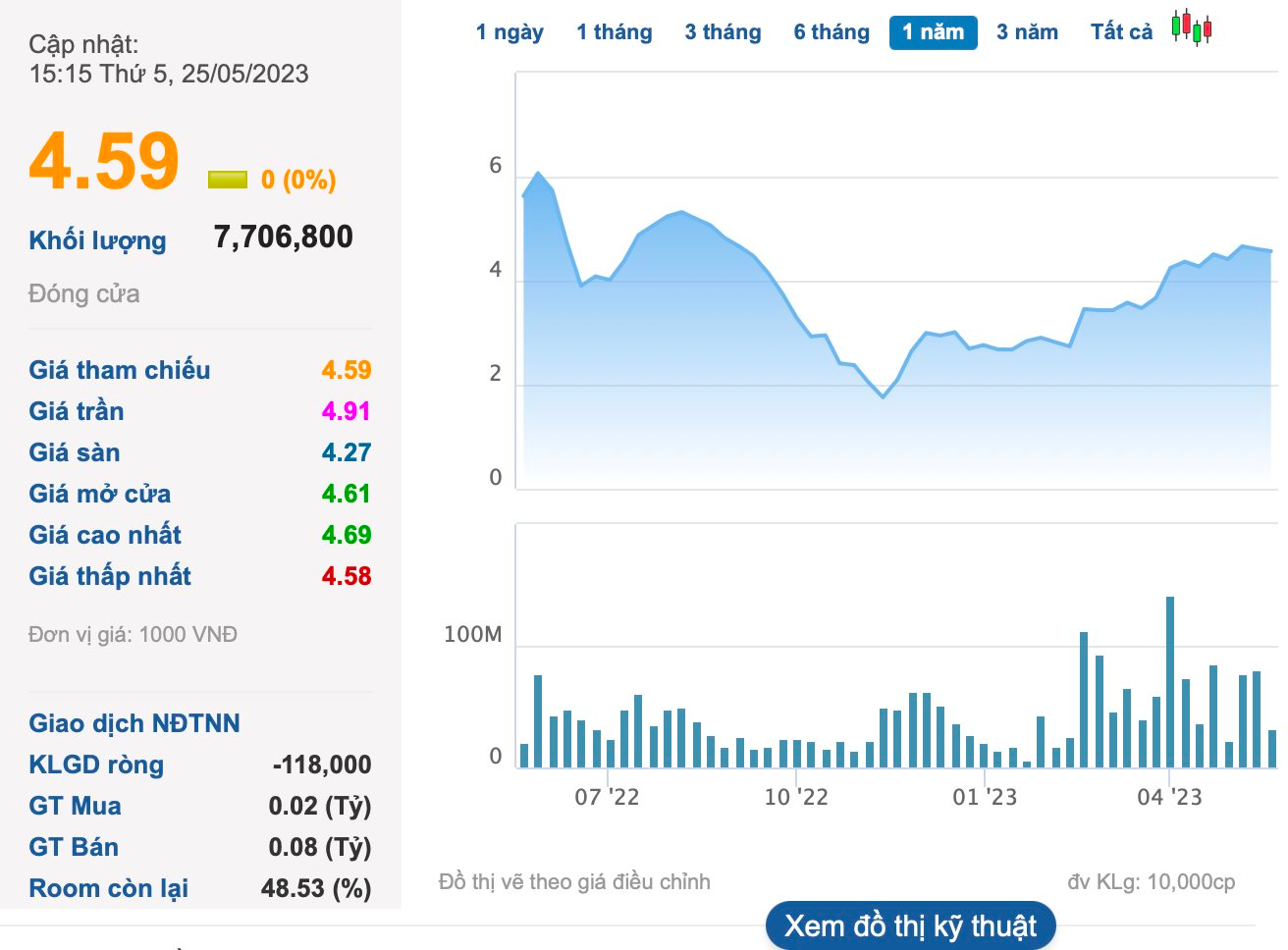Click the '01 '23' x-axis label
Image resolution: width=1288 pixels, height=950 pixels.
pyautogui.click(x=985, y=797)
